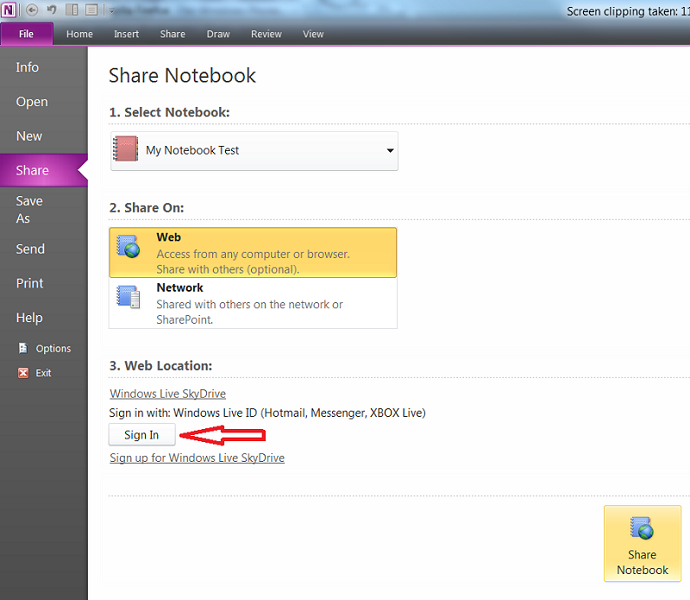Click the Sign In button
This screenshot has height=600, width=690.
142,435
